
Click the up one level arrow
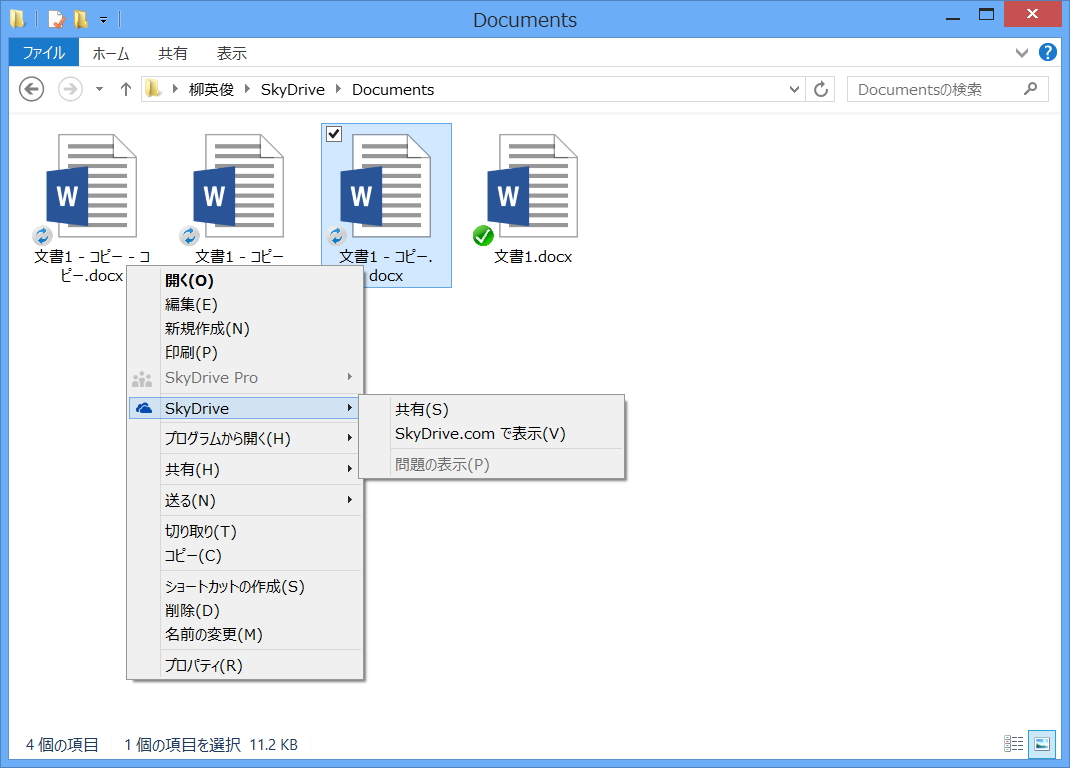(x=124, y=89)
